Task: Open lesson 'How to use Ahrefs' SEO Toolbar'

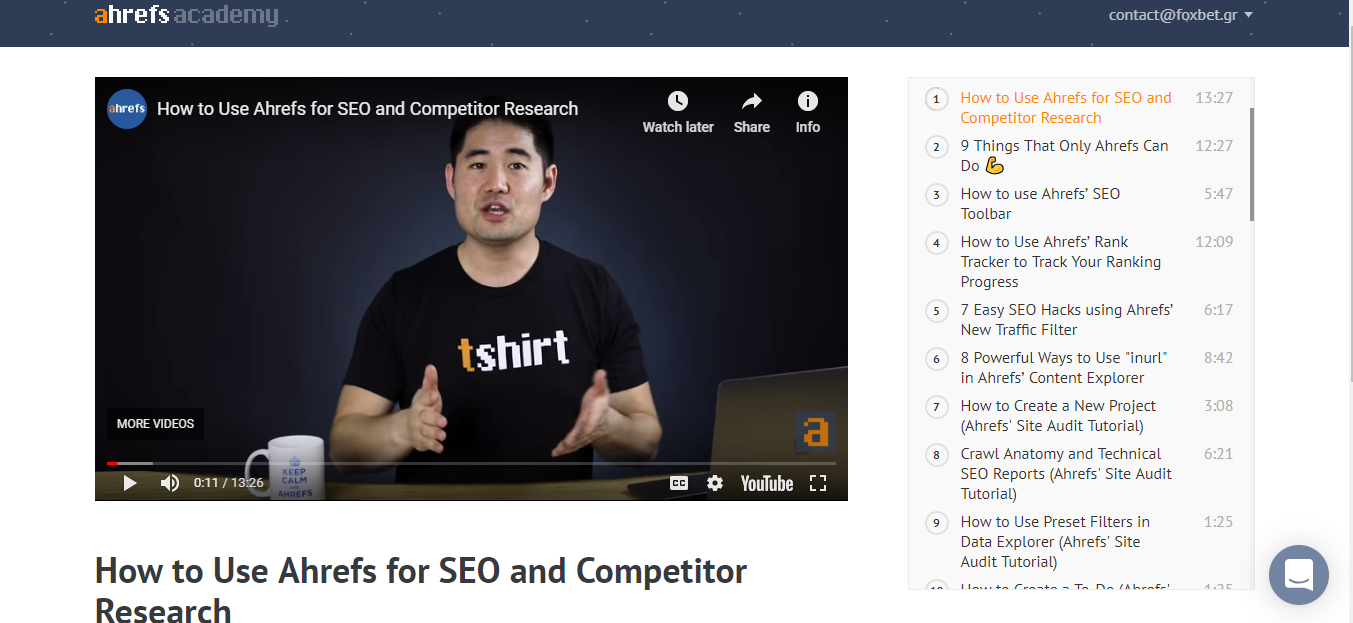Action: point(1040,204)
